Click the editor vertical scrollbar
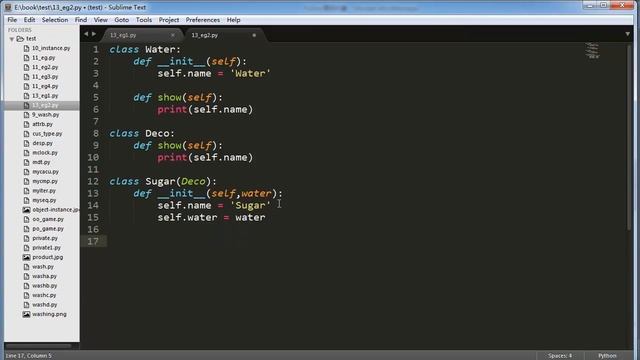 coord(630,137)
